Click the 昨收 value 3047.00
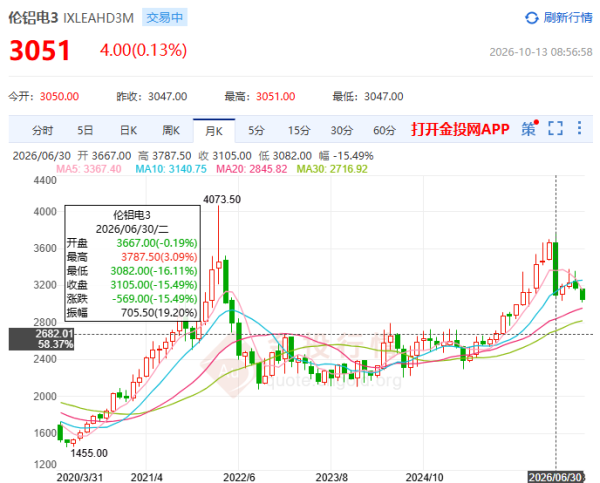This screenshot has width=600, height=483. pos(168,96)
